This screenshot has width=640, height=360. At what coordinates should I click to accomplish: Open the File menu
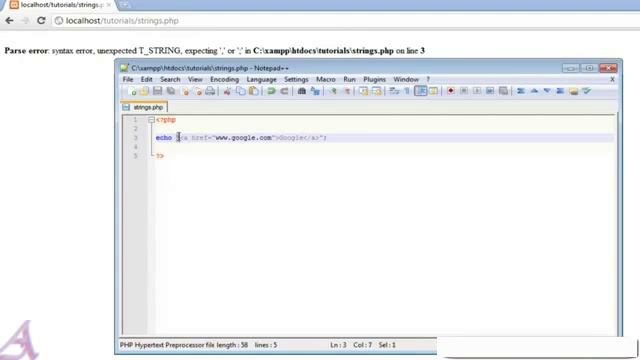(x=128, y=79)
